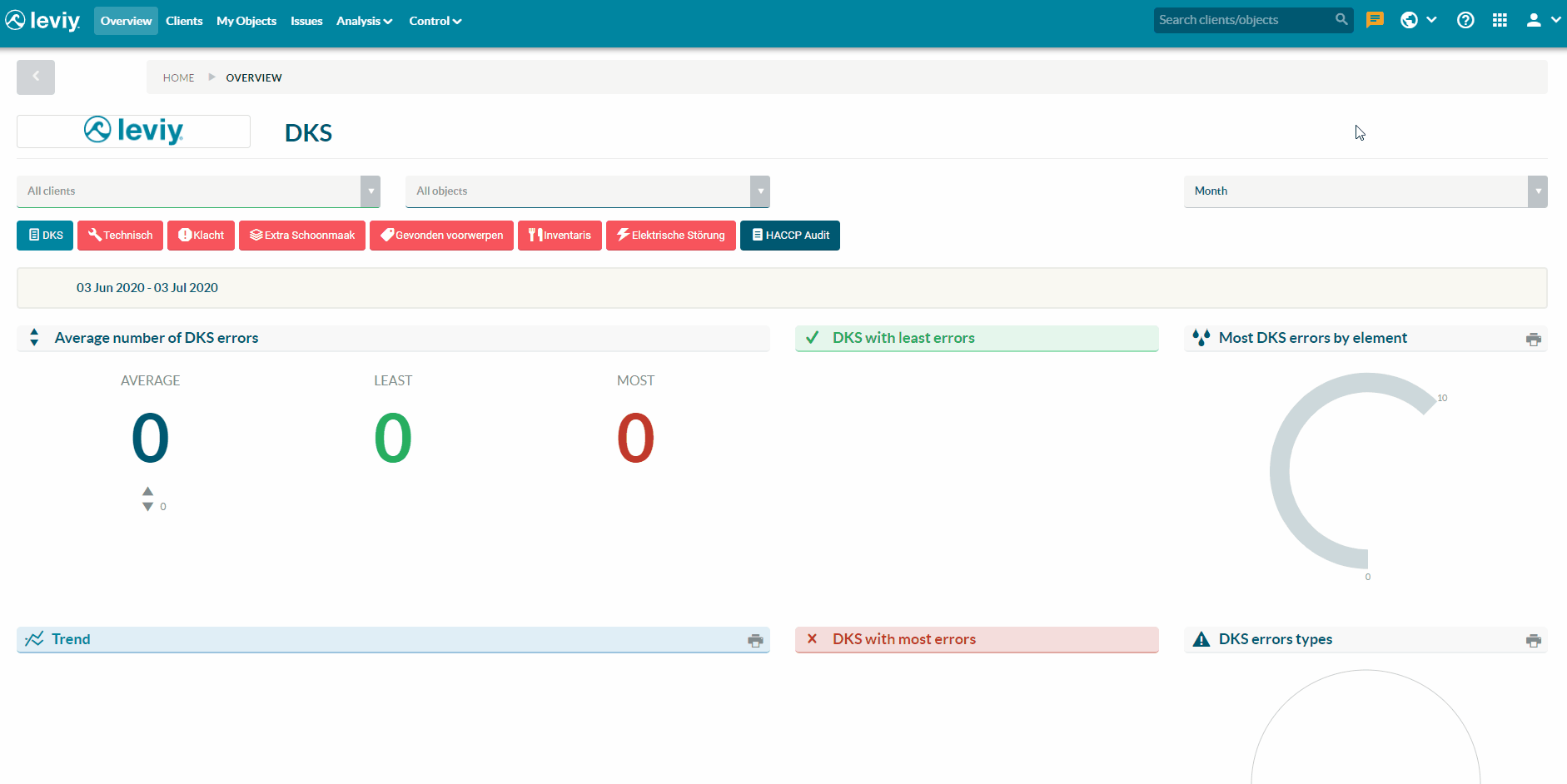1567x784 pixels.
Task: Open the HACCP Audit view
Action: pos(789,236)
